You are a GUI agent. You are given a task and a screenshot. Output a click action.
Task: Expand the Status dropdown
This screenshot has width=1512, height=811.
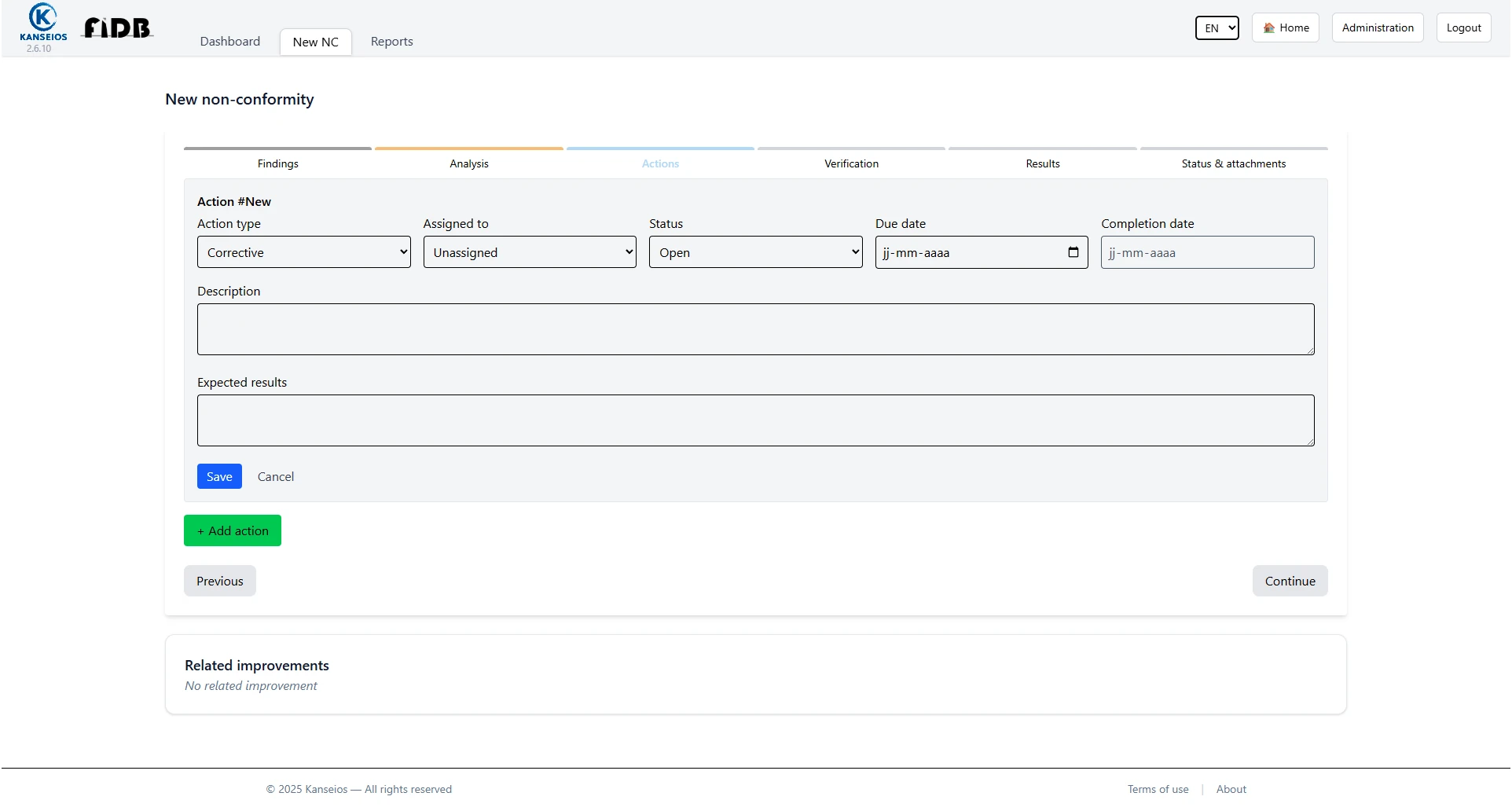[x=755, y=252]
